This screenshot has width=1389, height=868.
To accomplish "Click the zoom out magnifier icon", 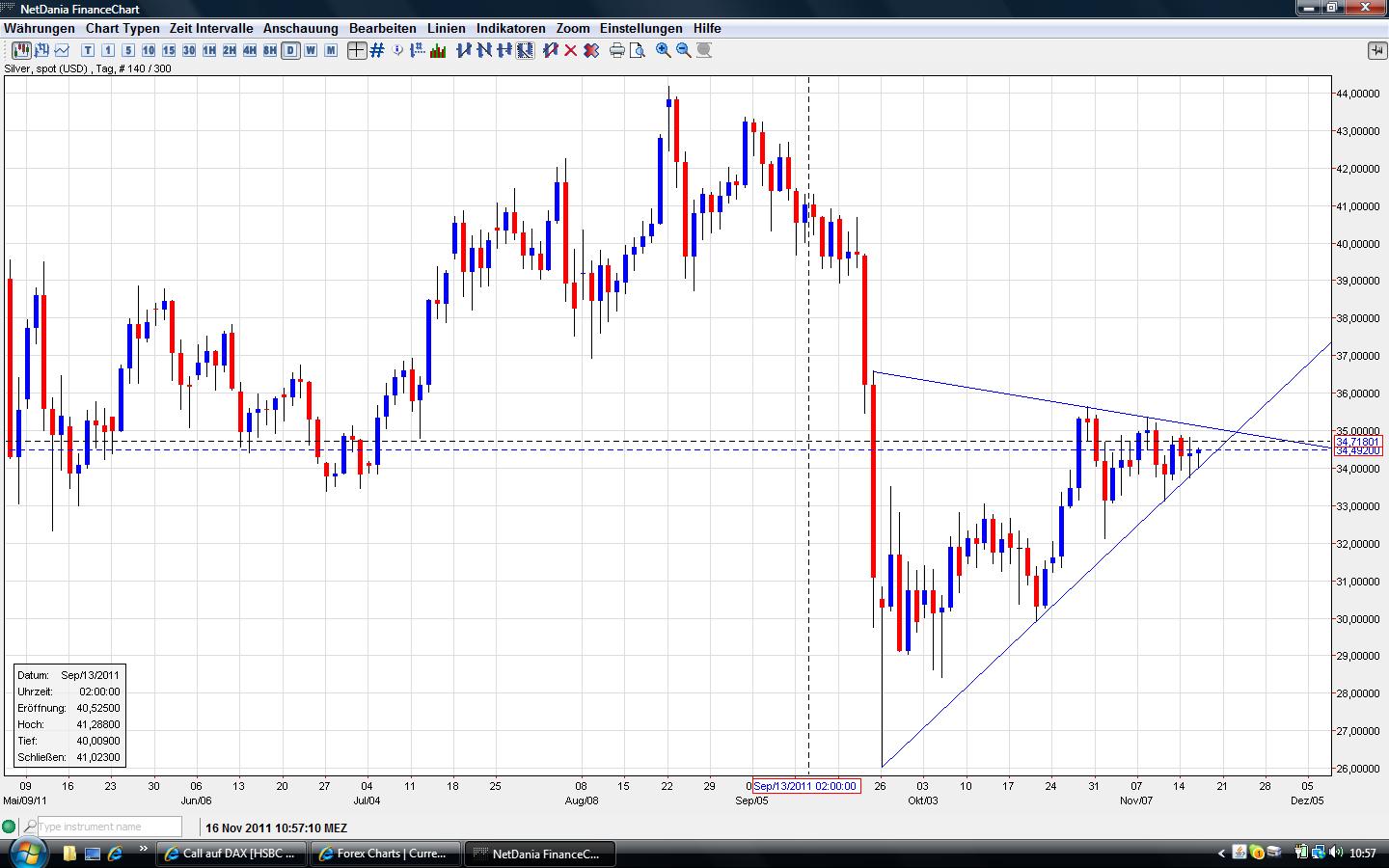I will coord(684,50).
